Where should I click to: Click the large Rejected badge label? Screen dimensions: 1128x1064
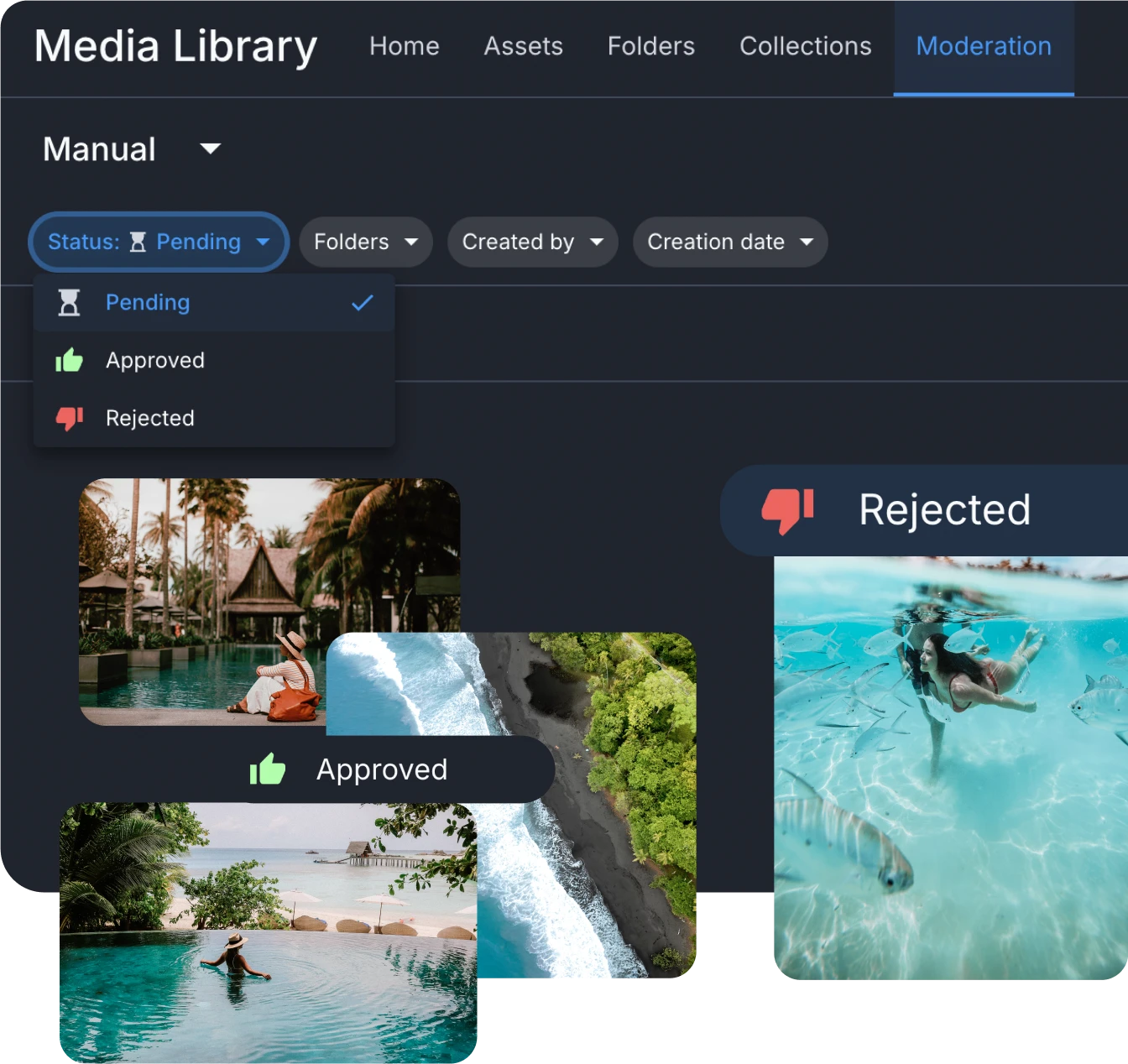(945, 510)
